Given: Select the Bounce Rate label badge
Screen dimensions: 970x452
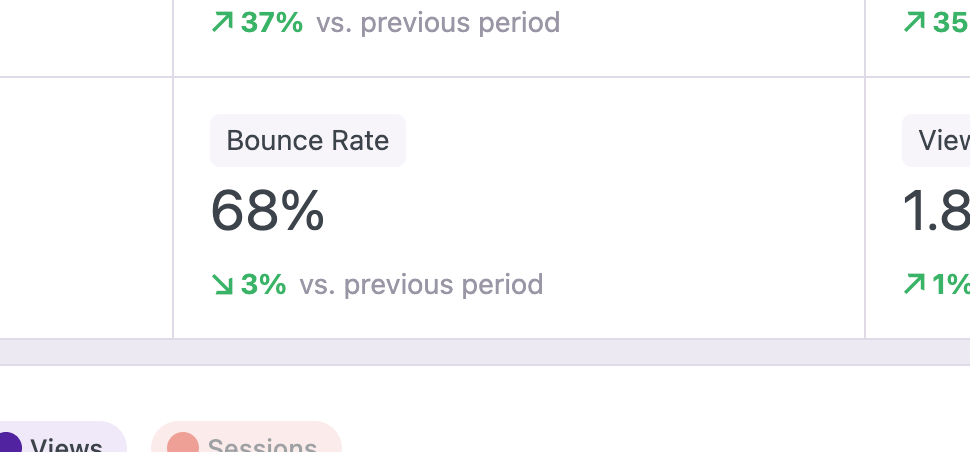Looking at the screenshot, I should coord(308,140).
